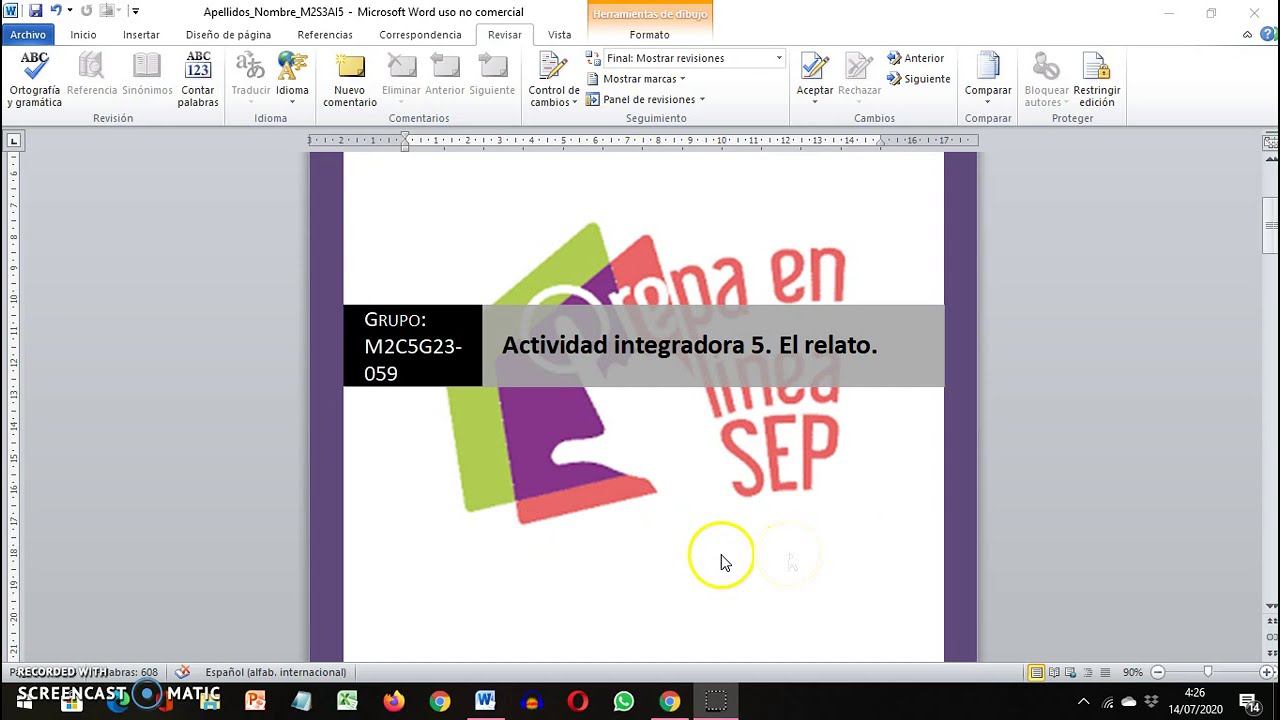
Task: Collapse the ribbon with the chevron
Action: 1247,35
